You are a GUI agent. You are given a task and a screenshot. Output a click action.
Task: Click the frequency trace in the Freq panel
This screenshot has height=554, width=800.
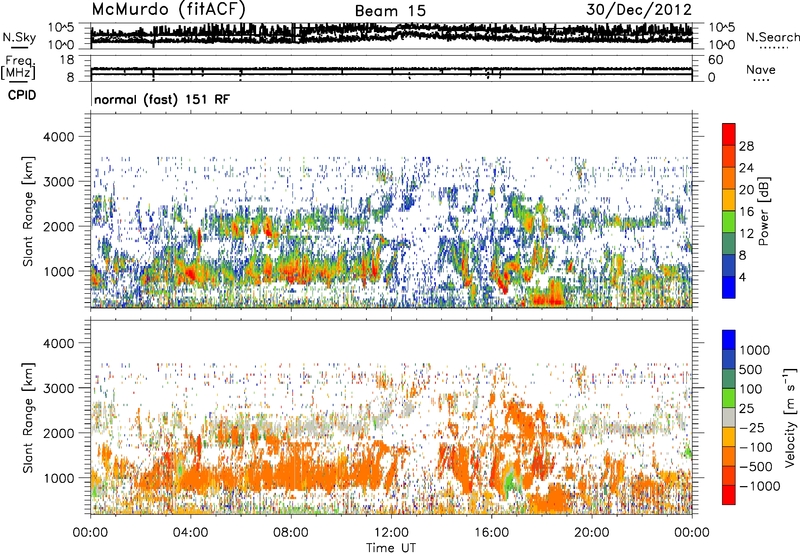click(391, 69)
